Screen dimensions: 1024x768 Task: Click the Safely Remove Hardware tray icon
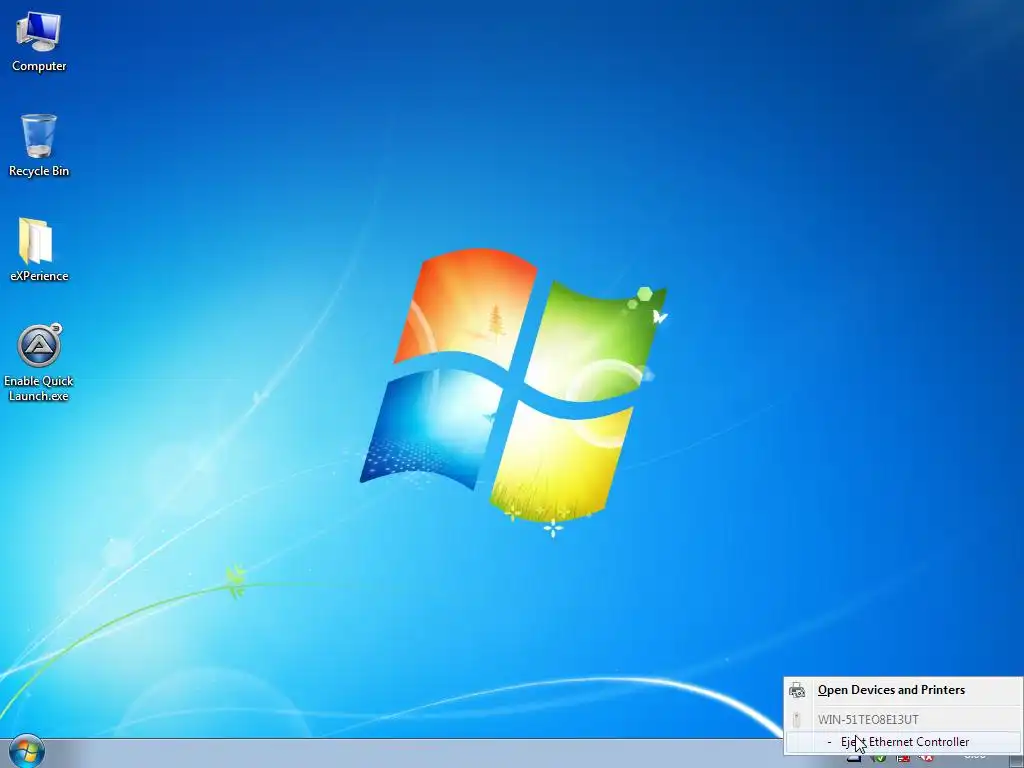[x=854, y=759]
